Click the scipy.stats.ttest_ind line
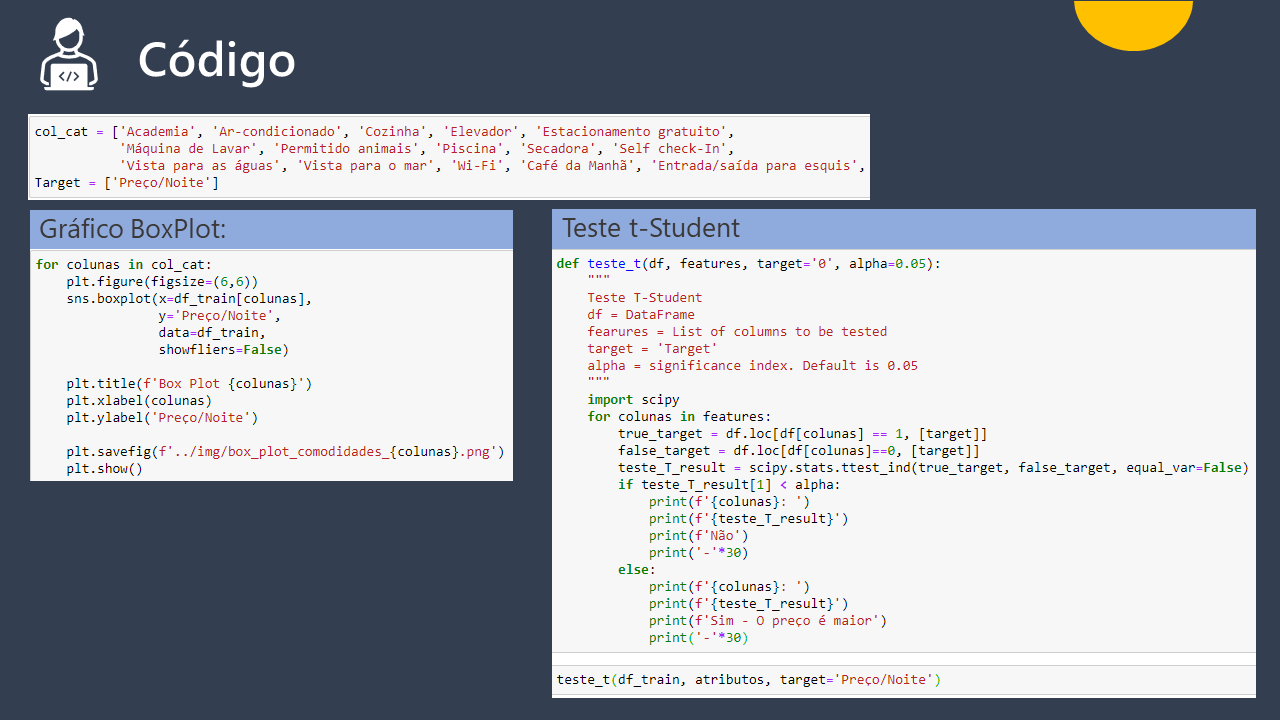This screenshot has width=1280, height=720. pyautogui.click(x=933, y=468)
